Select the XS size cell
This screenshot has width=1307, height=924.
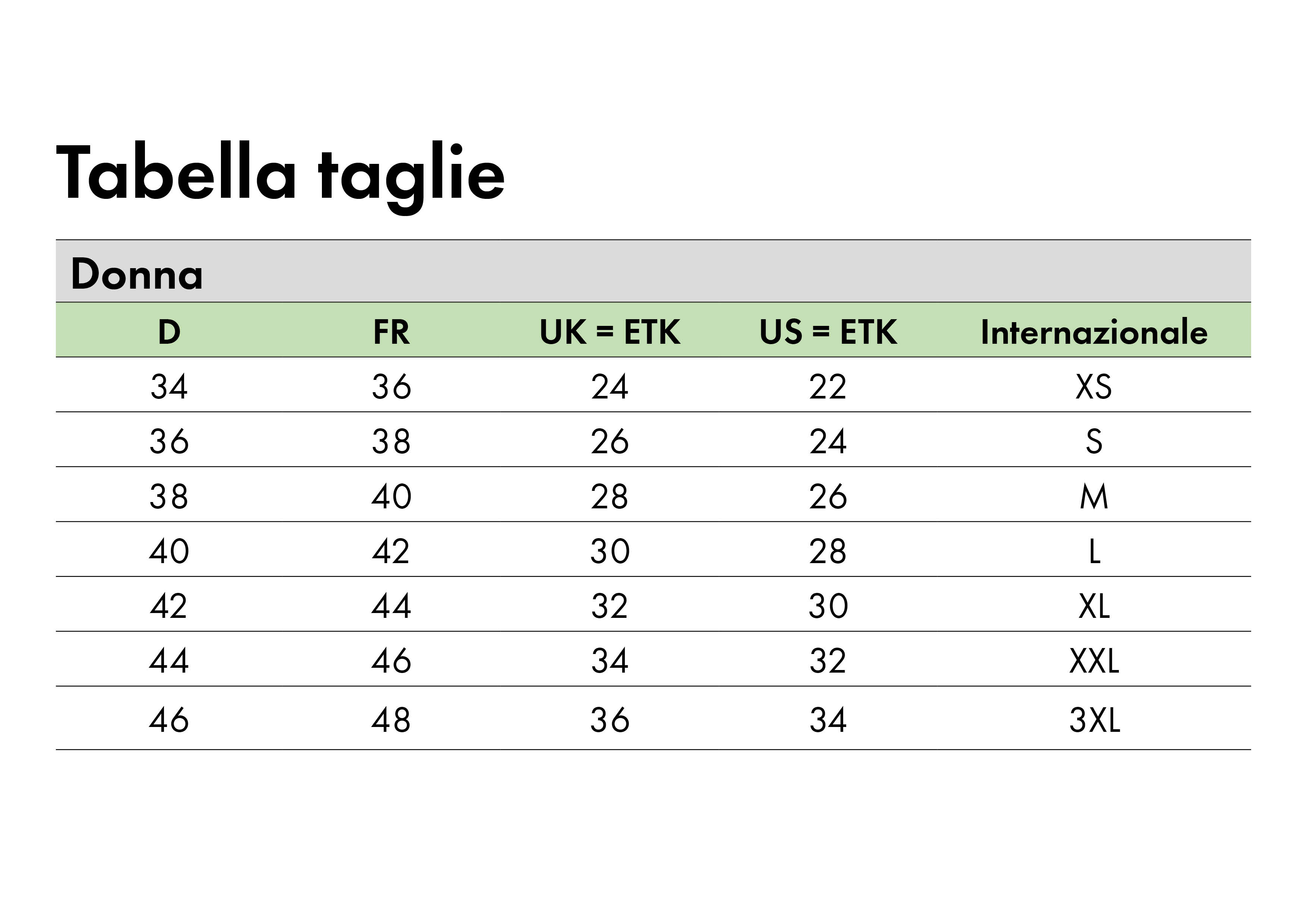click(1094, 387)
